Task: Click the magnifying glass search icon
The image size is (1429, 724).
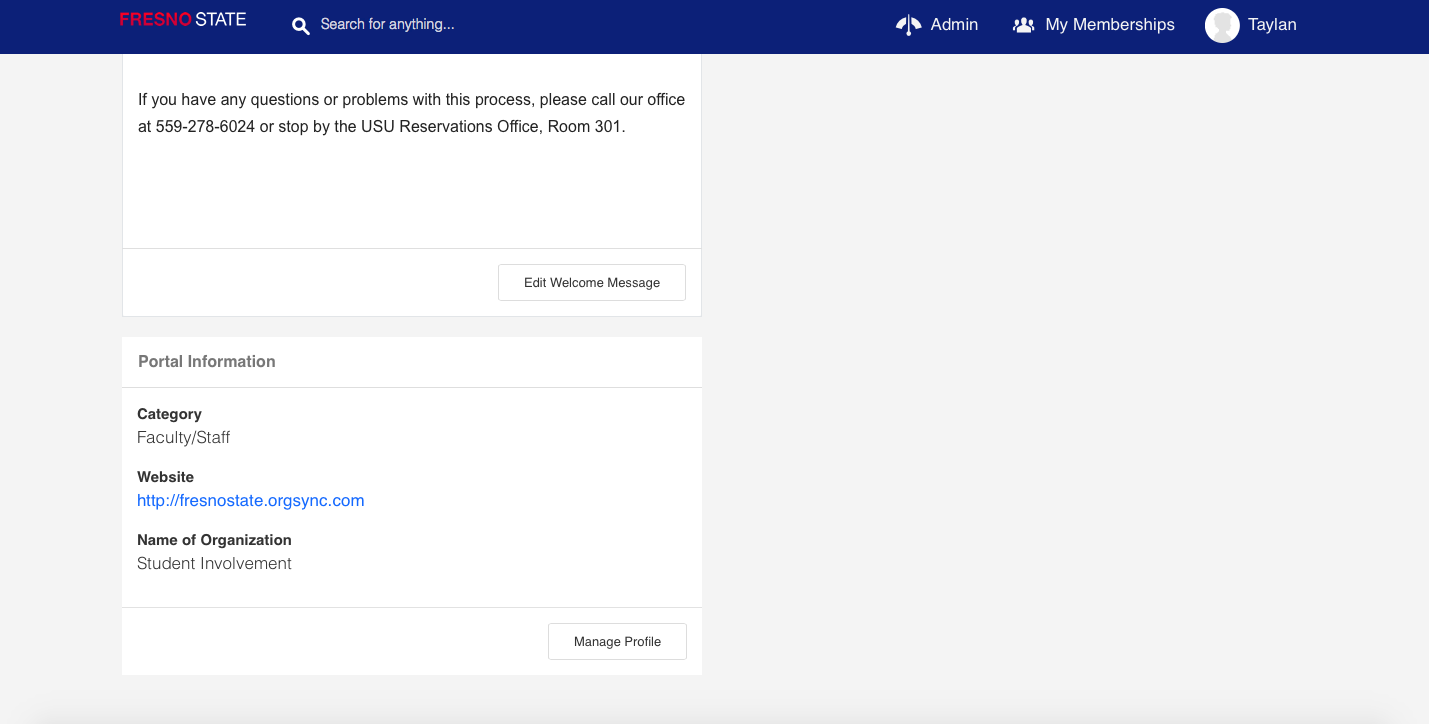Action: pos(300,25)
